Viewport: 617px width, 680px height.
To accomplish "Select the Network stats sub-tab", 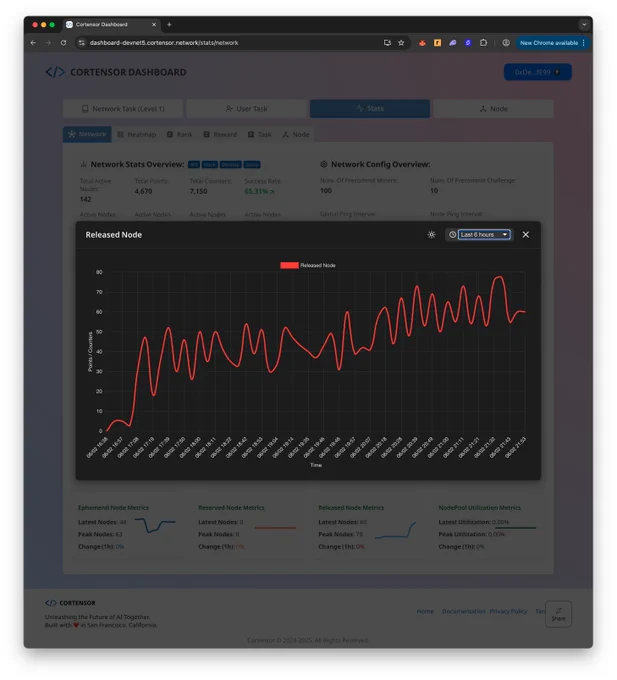I will point(87,134).
